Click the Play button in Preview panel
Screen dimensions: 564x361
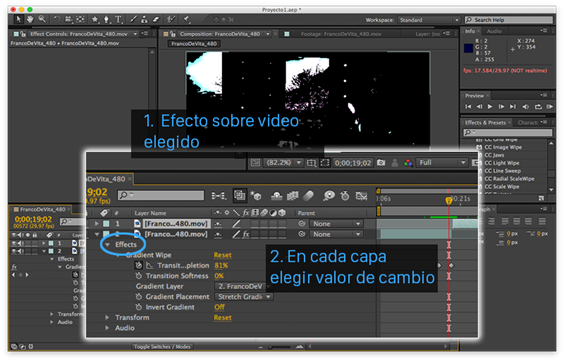[490, 106]
